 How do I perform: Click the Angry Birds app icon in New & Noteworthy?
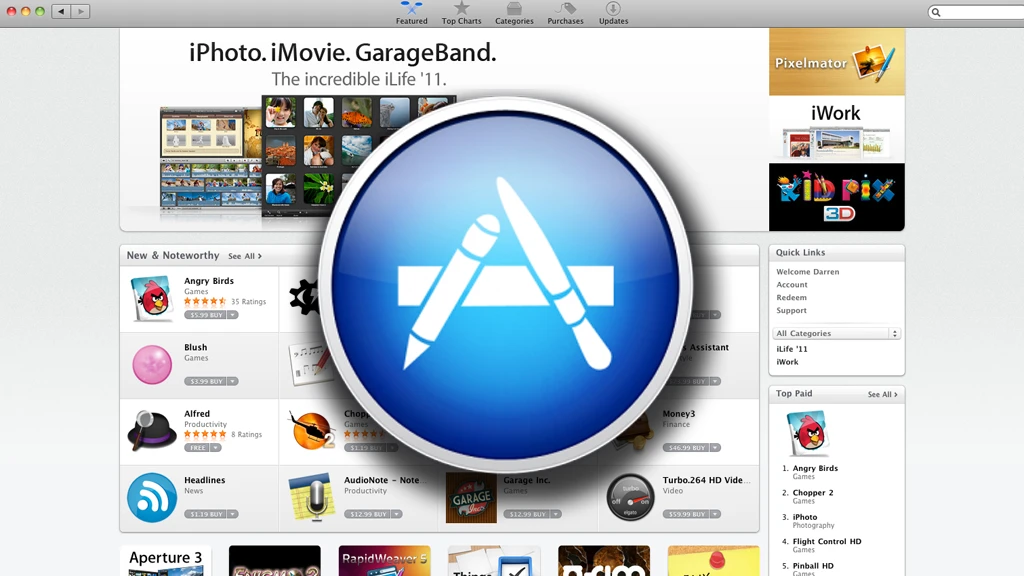pos(152,298)
